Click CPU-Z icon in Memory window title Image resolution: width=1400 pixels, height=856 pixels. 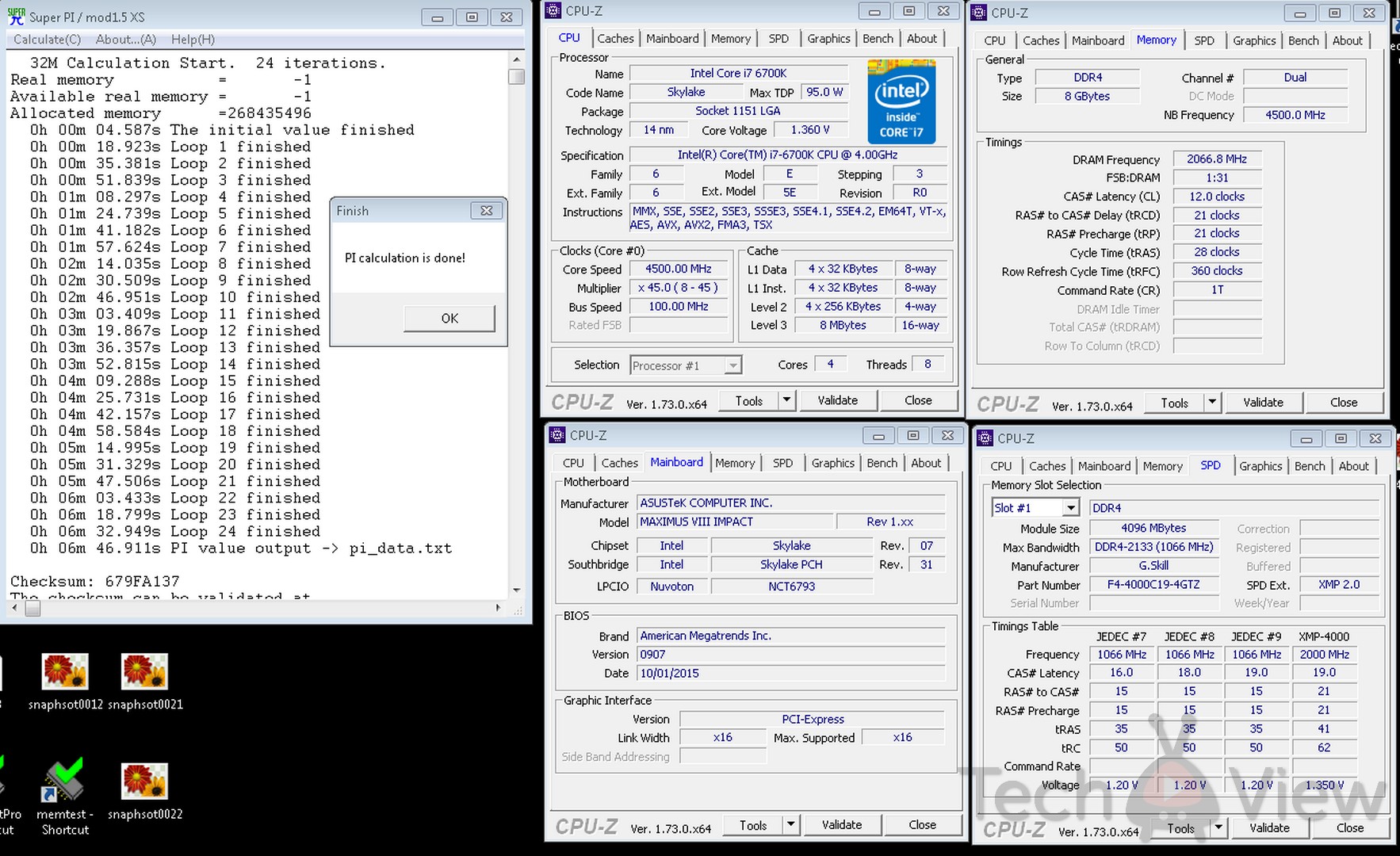click(979, 13)
